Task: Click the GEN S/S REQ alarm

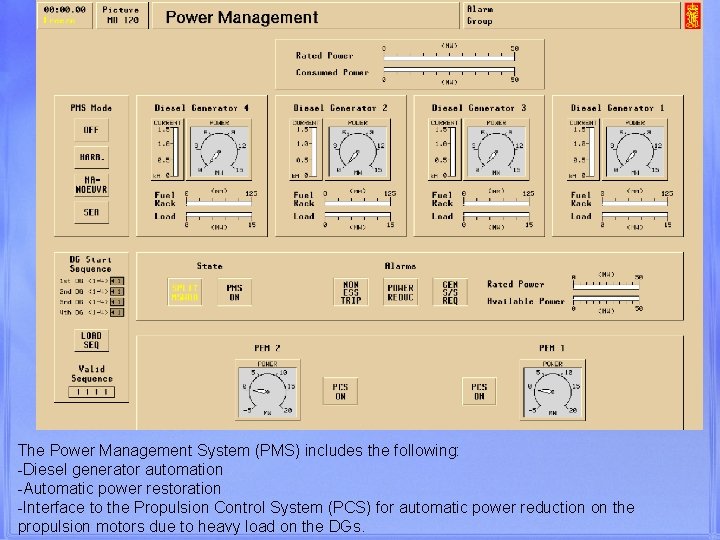Action: tap(450, 292)
